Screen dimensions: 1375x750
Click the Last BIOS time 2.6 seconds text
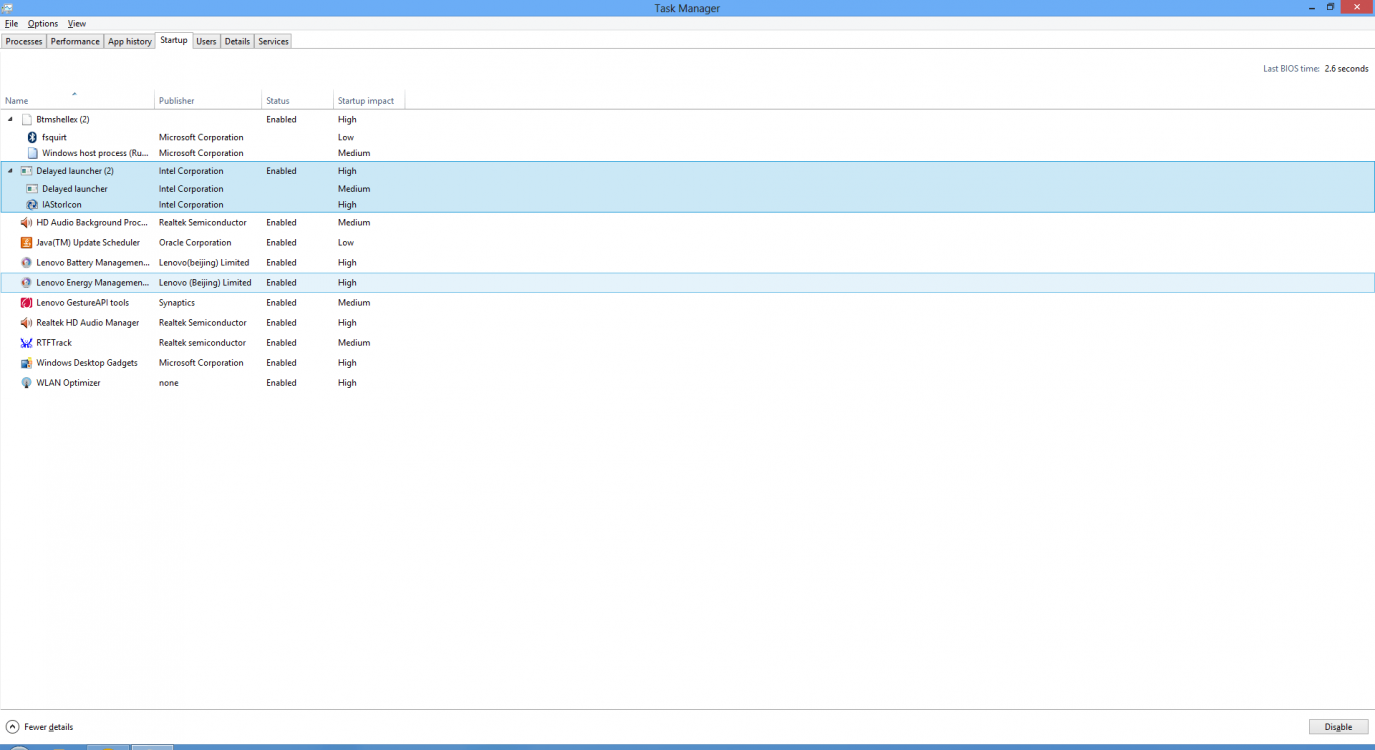(x=1316, y=69)
